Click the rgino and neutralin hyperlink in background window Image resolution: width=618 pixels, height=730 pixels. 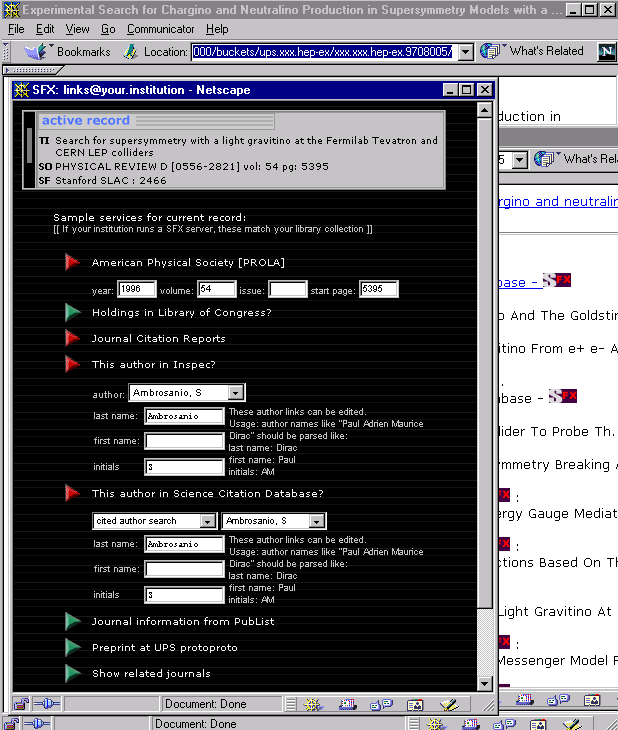click(558, 201)
